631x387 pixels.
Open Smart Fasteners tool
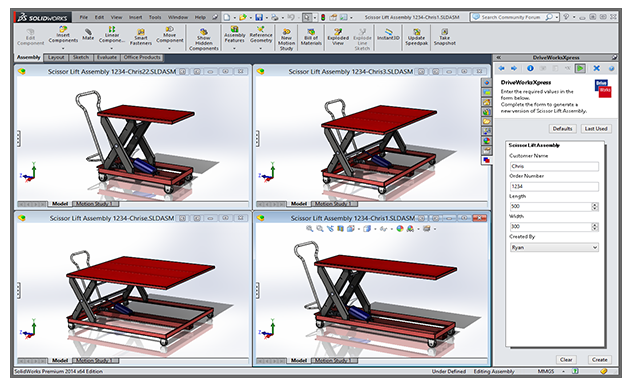pos(140,37)
